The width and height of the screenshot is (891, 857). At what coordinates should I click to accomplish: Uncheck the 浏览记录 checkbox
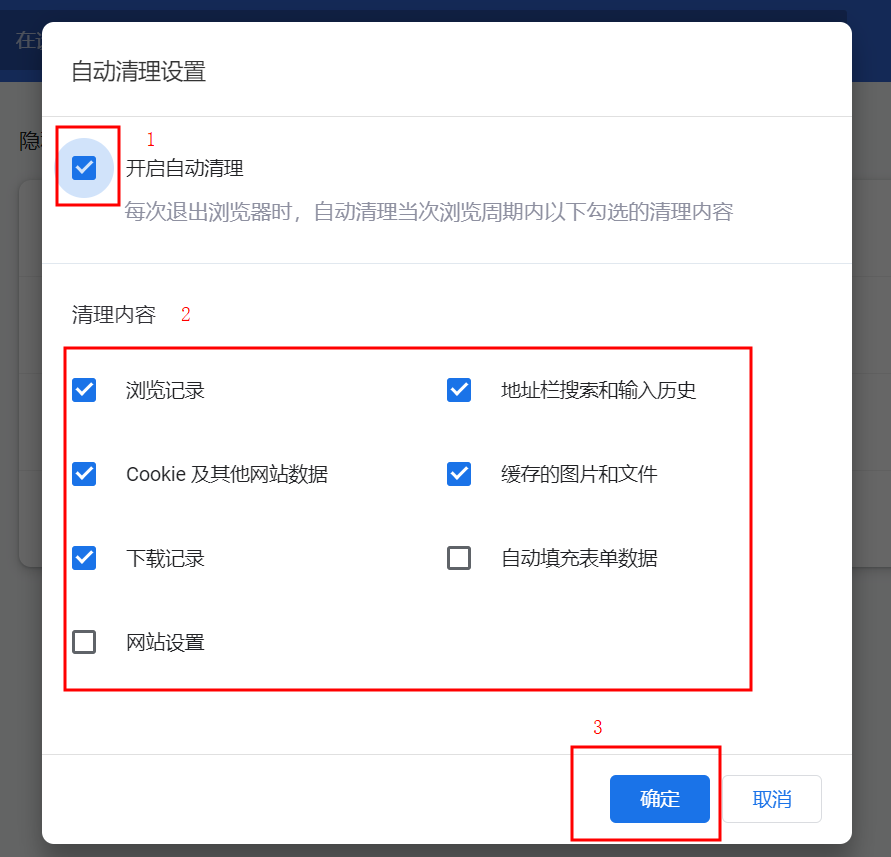(x=84, y=390)
